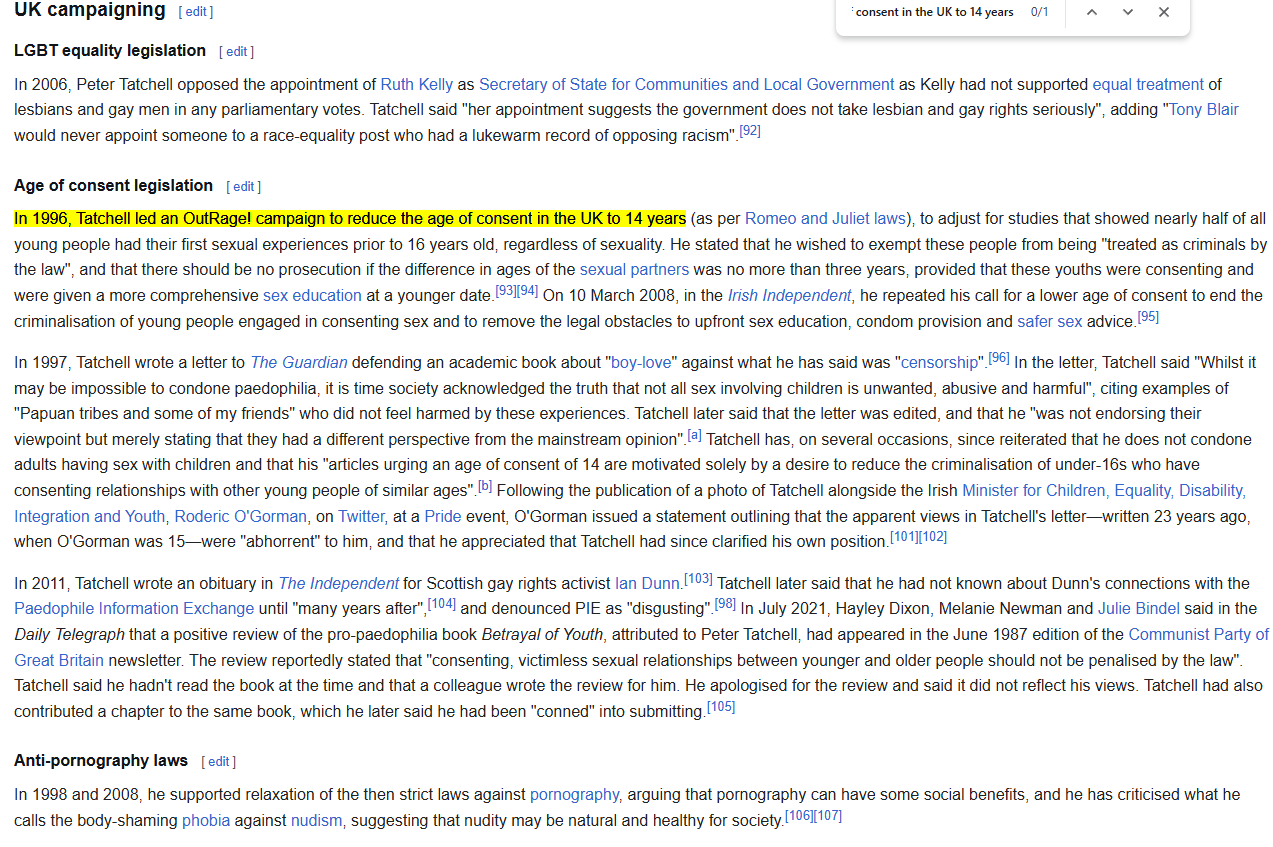Click the 0/1 find match counter
This screenshot has width=1273, height=847.
tap(1040, 12)
